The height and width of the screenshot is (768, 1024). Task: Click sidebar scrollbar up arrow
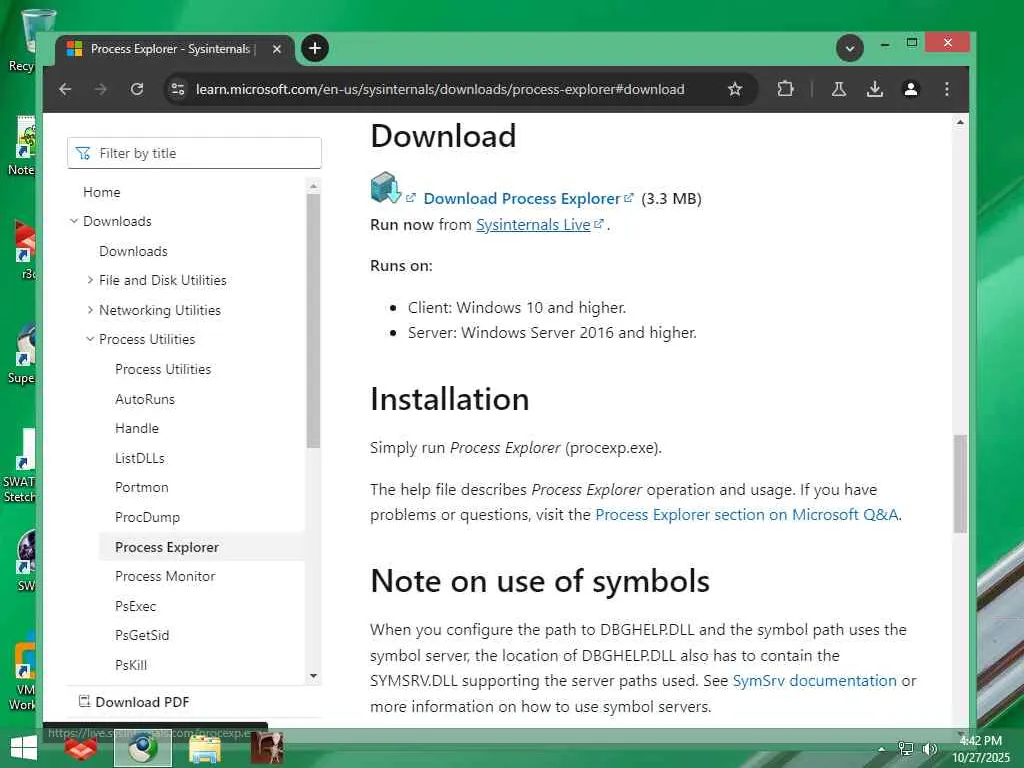(x=313, y=186)
